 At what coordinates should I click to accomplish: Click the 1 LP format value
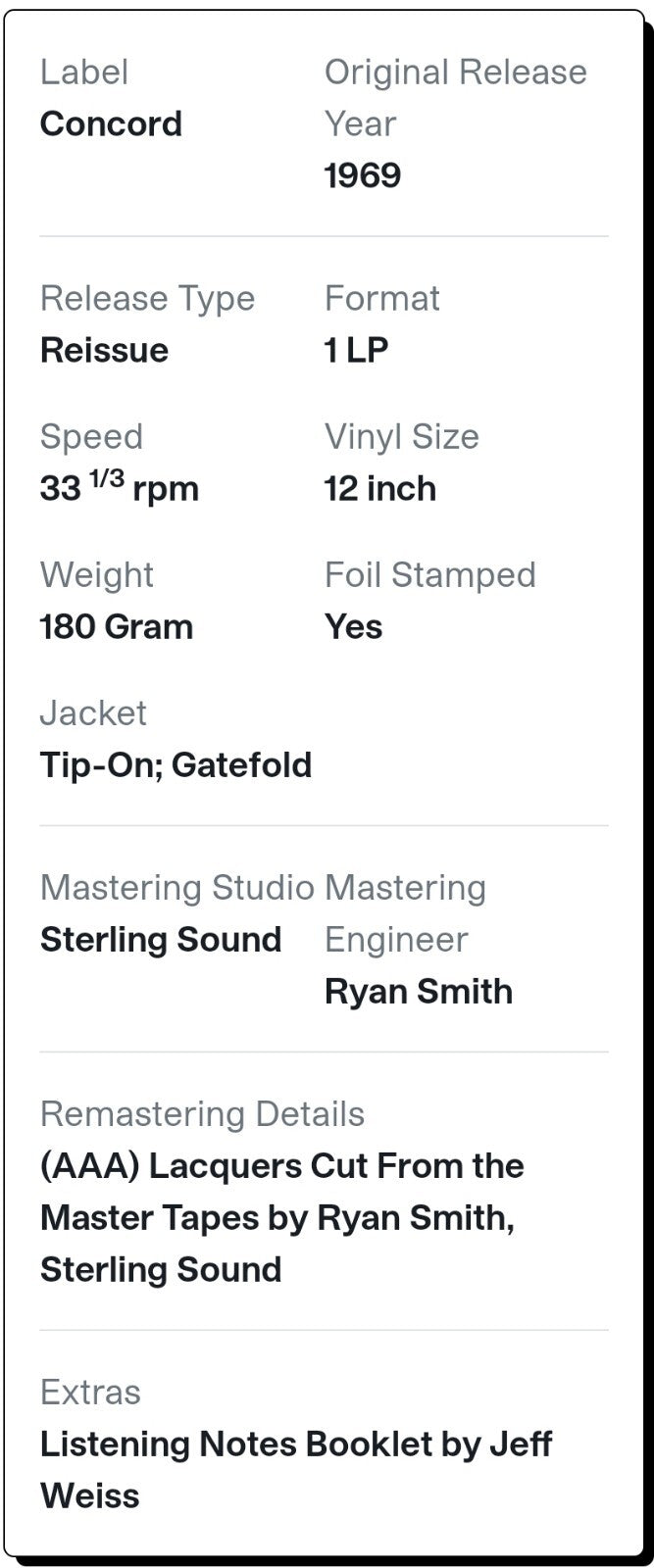356,350
